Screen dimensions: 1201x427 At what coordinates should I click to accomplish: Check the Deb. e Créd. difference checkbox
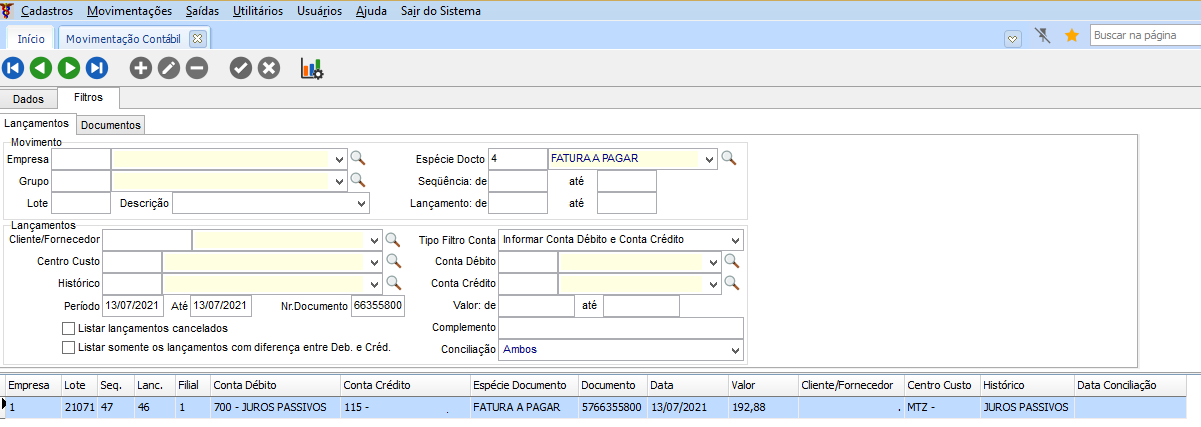69,348
